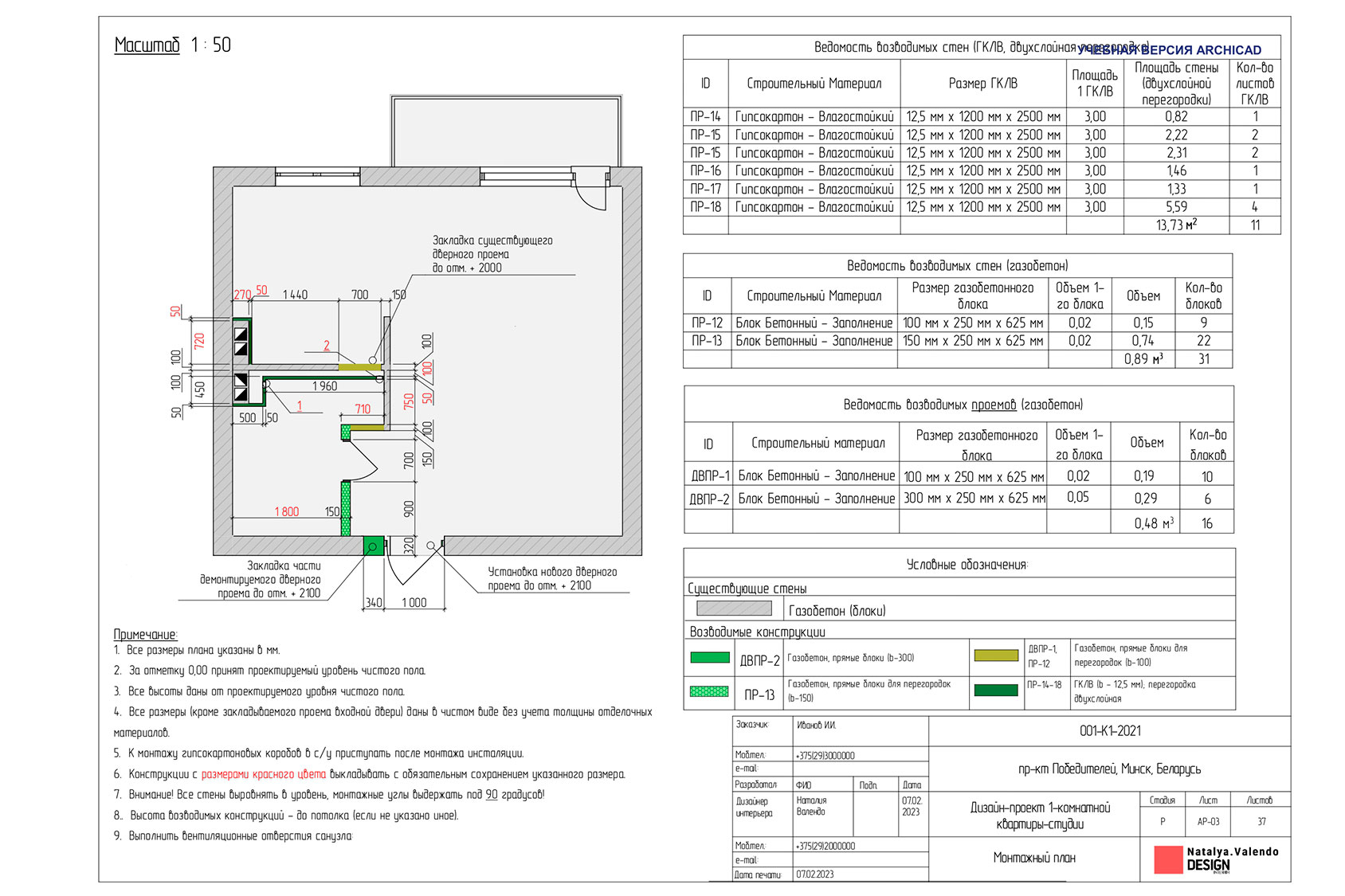Screen dimensions: 1345x896
Task: Select the 'ДВПР-1' ID in openings table
Action: 709,476
